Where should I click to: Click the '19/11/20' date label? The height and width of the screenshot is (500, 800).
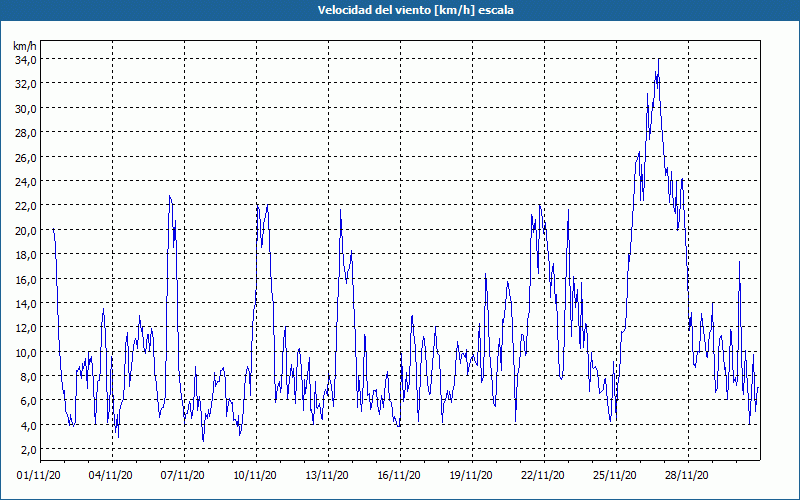pos(471,476)
